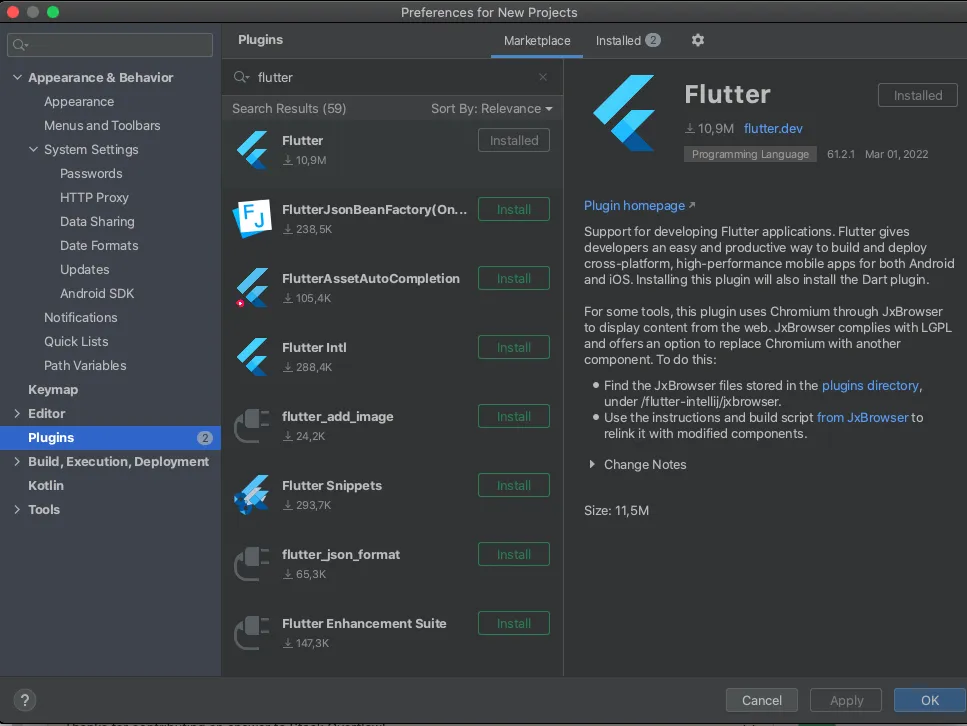Open the help question mark button
This screenshot has width=967, height=726.
[25, 700]
